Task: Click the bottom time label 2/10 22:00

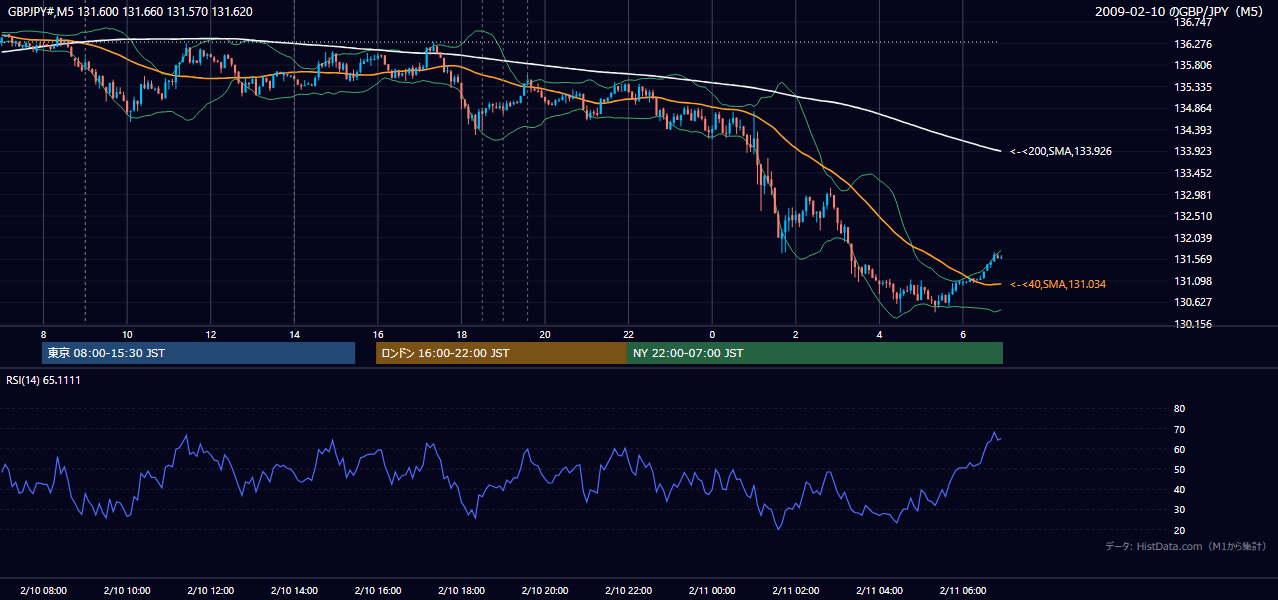Action: [x=628, y=591]
